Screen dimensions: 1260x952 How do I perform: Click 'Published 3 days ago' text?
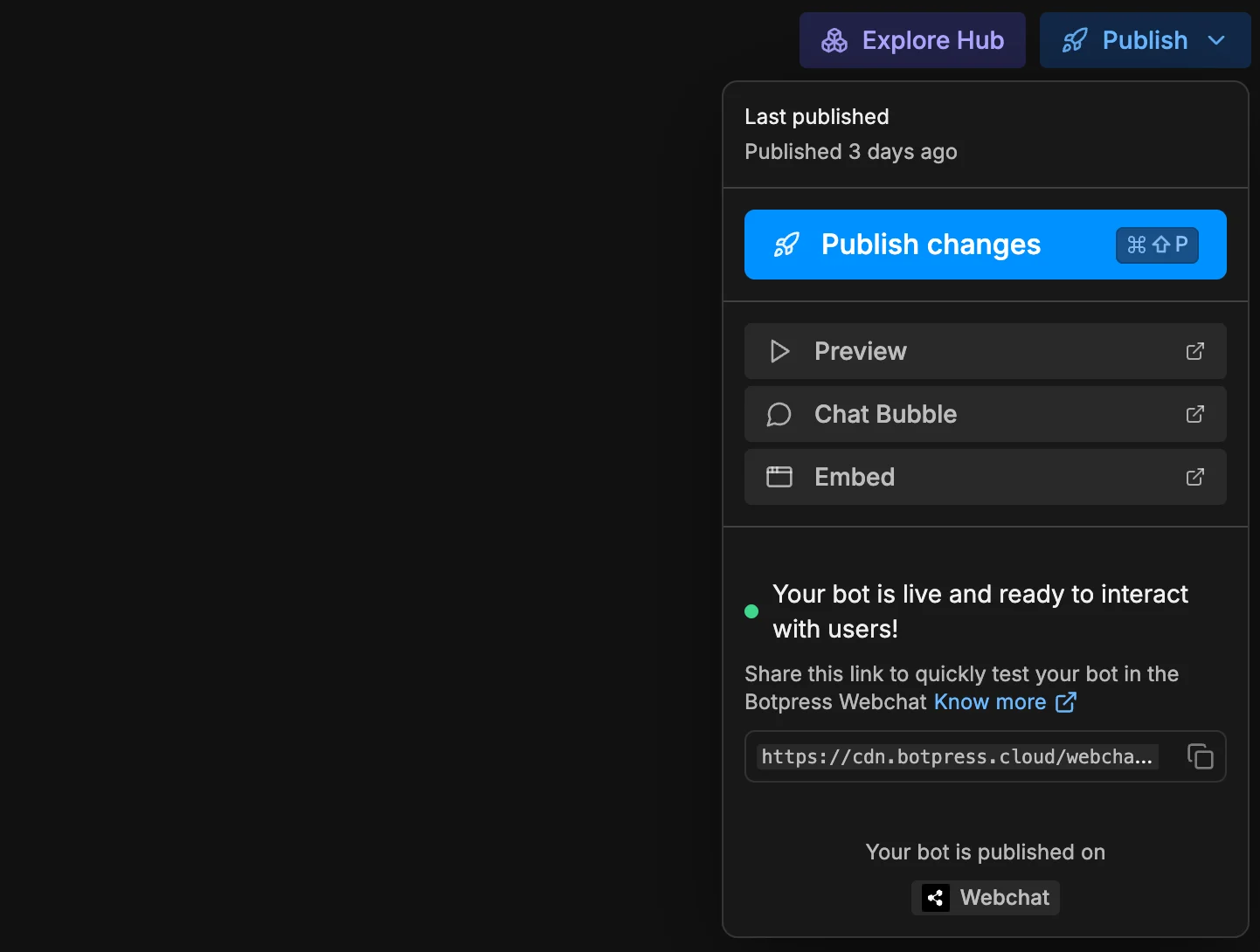coord(851,152)
